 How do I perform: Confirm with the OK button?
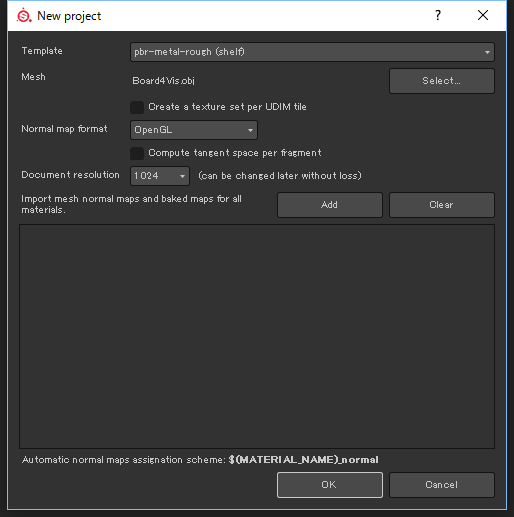330,485
